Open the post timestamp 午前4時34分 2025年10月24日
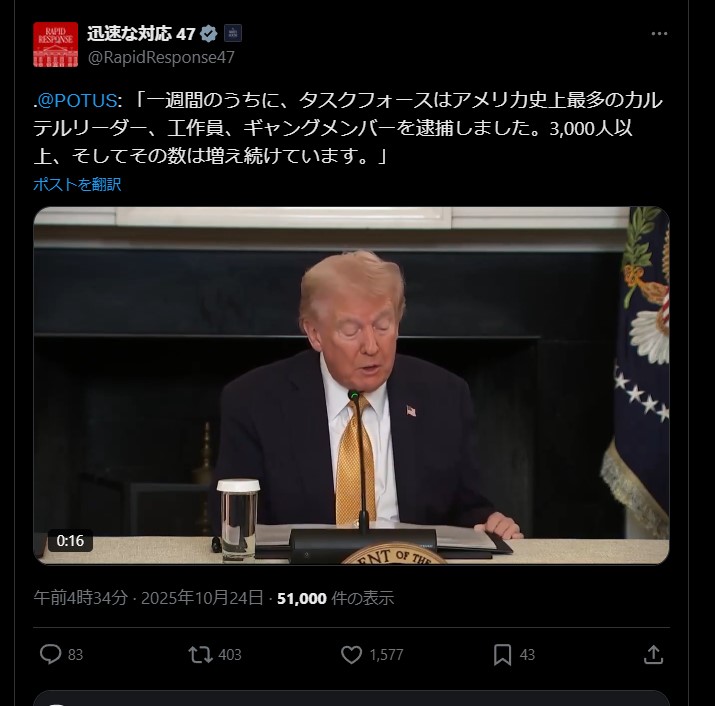Screen dimensions: 715x706 point(149,598)
